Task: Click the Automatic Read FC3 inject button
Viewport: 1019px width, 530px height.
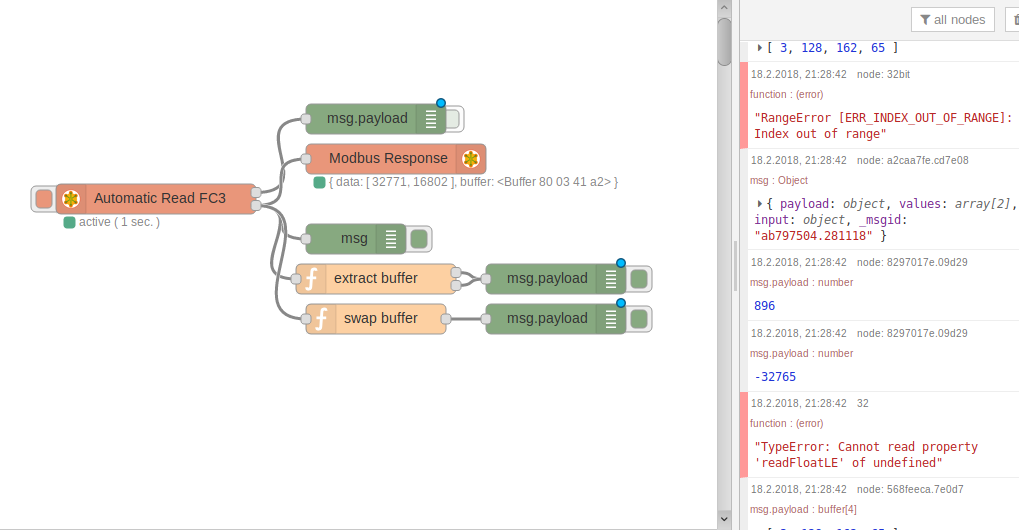Action: point(44,199)
